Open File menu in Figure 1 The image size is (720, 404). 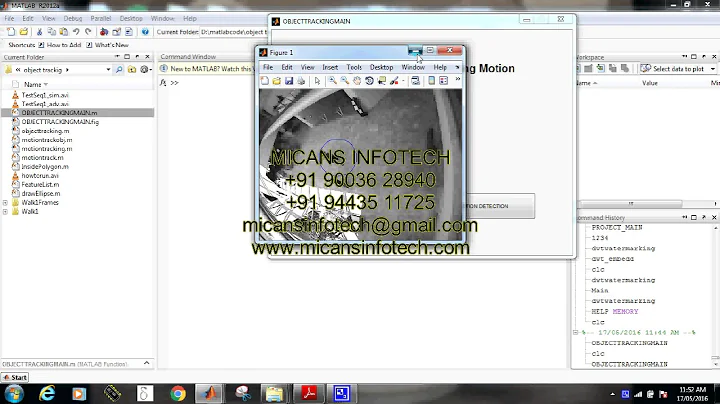click(x=268, y=67)
